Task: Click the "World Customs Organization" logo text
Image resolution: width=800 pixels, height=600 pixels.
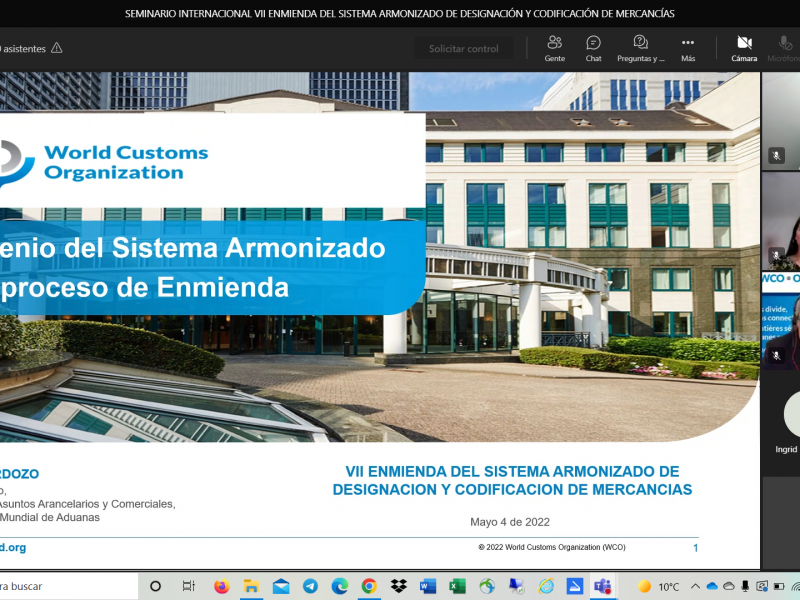Action: (126, 162)
